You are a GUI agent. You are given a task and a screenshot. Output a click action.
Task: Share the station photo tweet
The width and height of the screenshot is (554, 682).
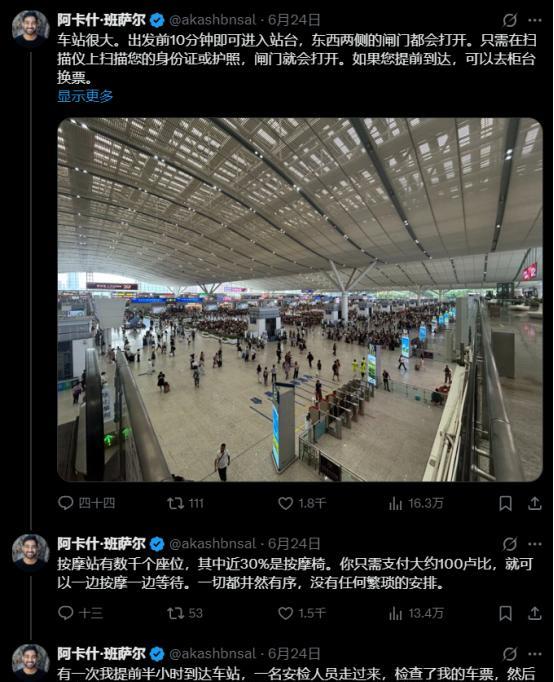point(534,503)
